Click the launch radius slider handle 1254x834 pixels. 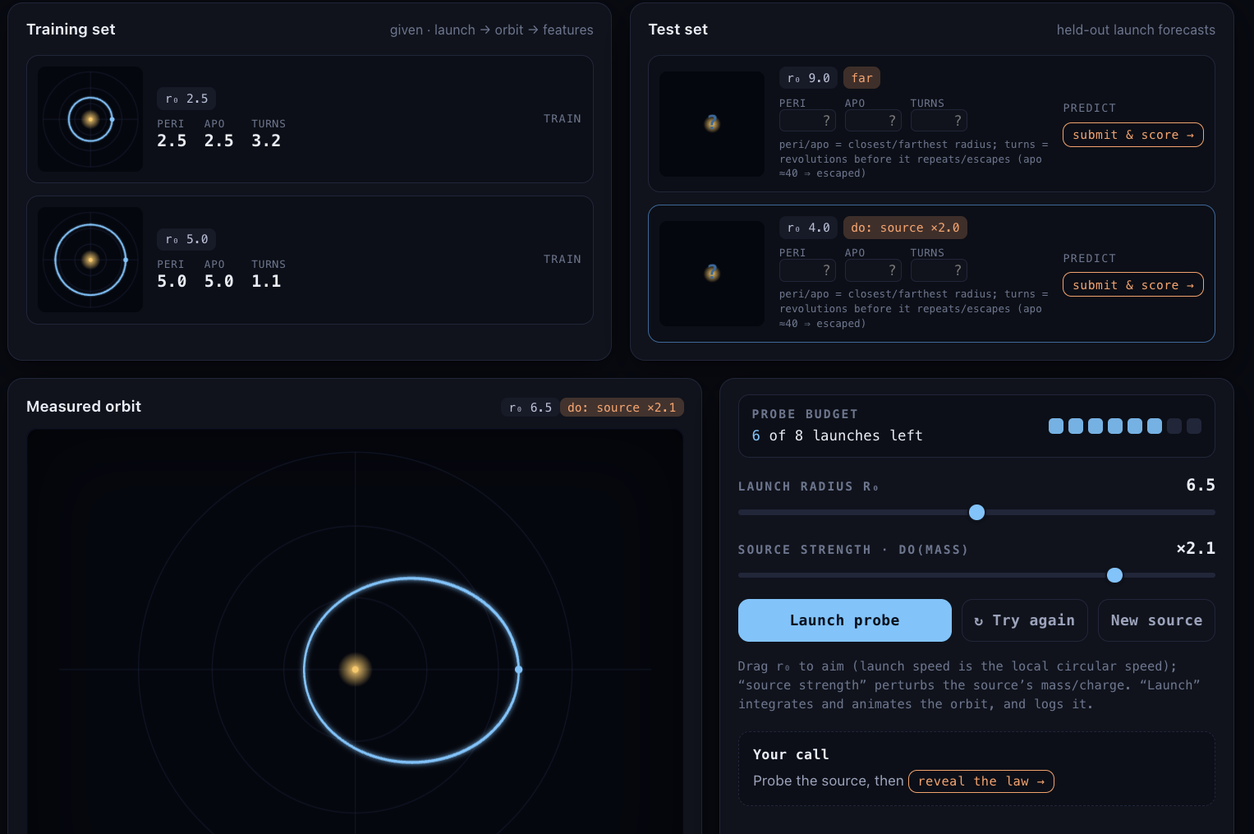click(977, 512)
